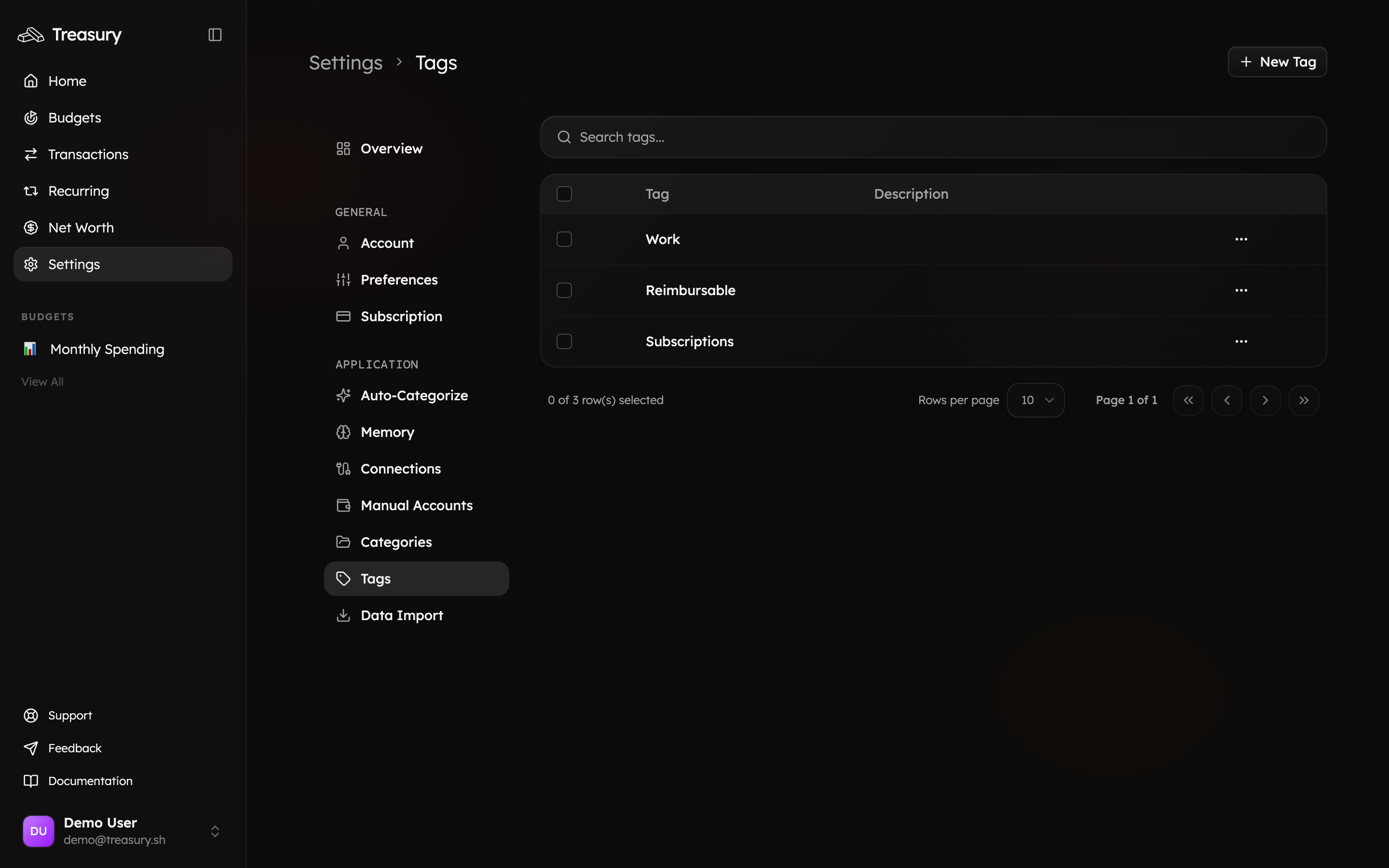Toggle the select-all header checkbox
Screen dimensions: 1389x868
click(564, 194)
